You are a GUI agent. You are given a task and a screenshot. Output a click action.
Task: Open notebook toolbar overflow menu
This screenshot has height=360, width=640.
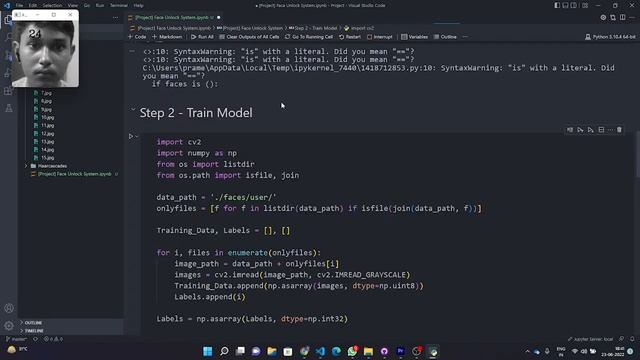pos(465,37)
